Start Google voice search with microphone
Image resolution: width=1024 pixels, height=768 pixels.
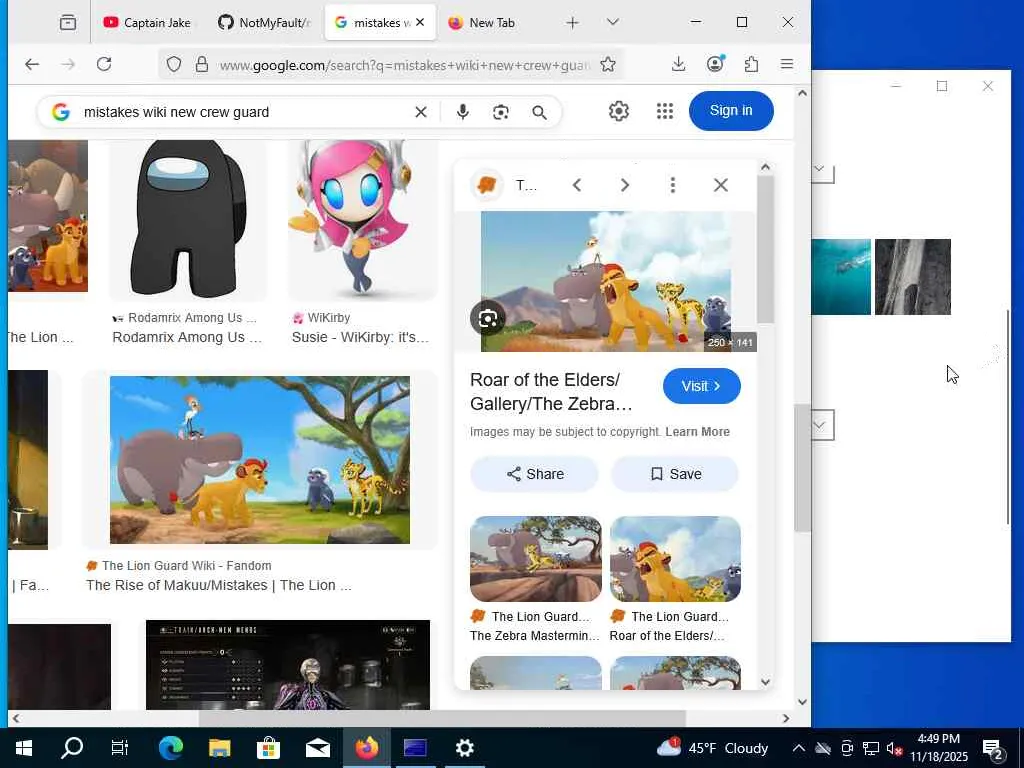click(x=462, y=112)
